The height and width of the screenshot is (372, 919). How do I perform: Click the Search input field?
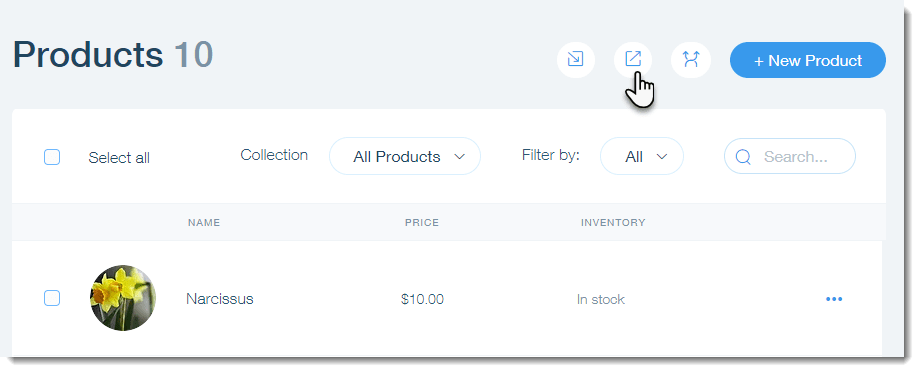click(790, 156)
